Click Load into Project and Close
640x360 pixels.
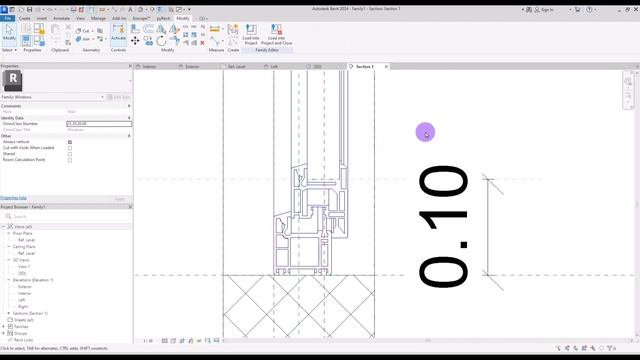[x=276, y=34]
